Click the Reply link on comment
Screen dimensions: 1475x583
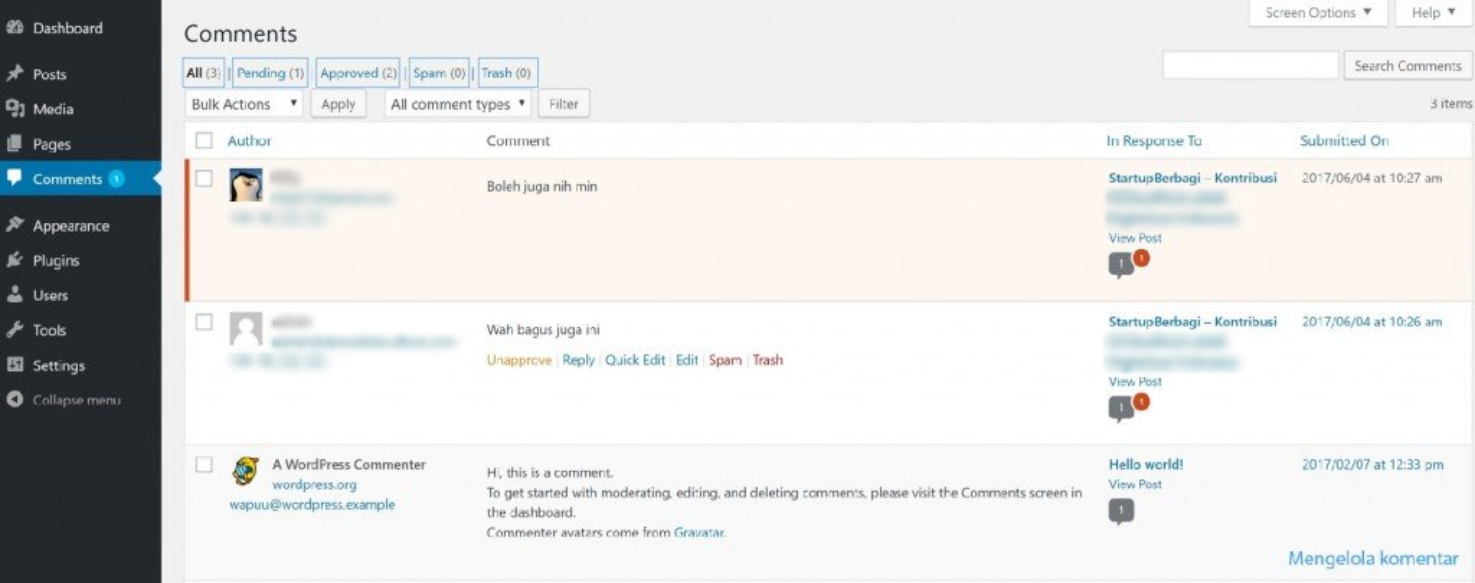578,360
